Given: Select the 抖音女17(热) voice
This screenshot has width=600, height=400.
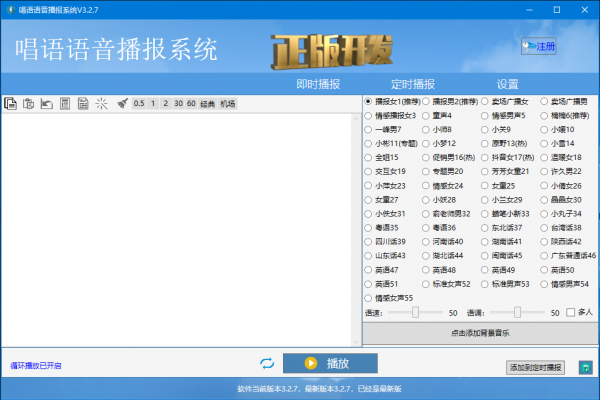Looking at the screenshot, I should pos(508,157).
